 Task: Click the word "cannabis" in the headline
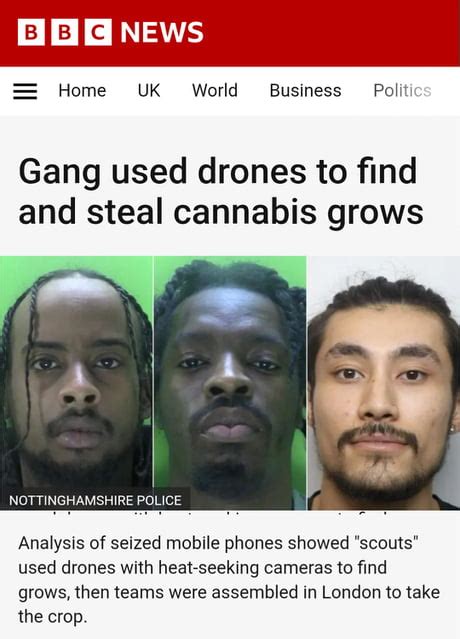click(x=245, y=212)
